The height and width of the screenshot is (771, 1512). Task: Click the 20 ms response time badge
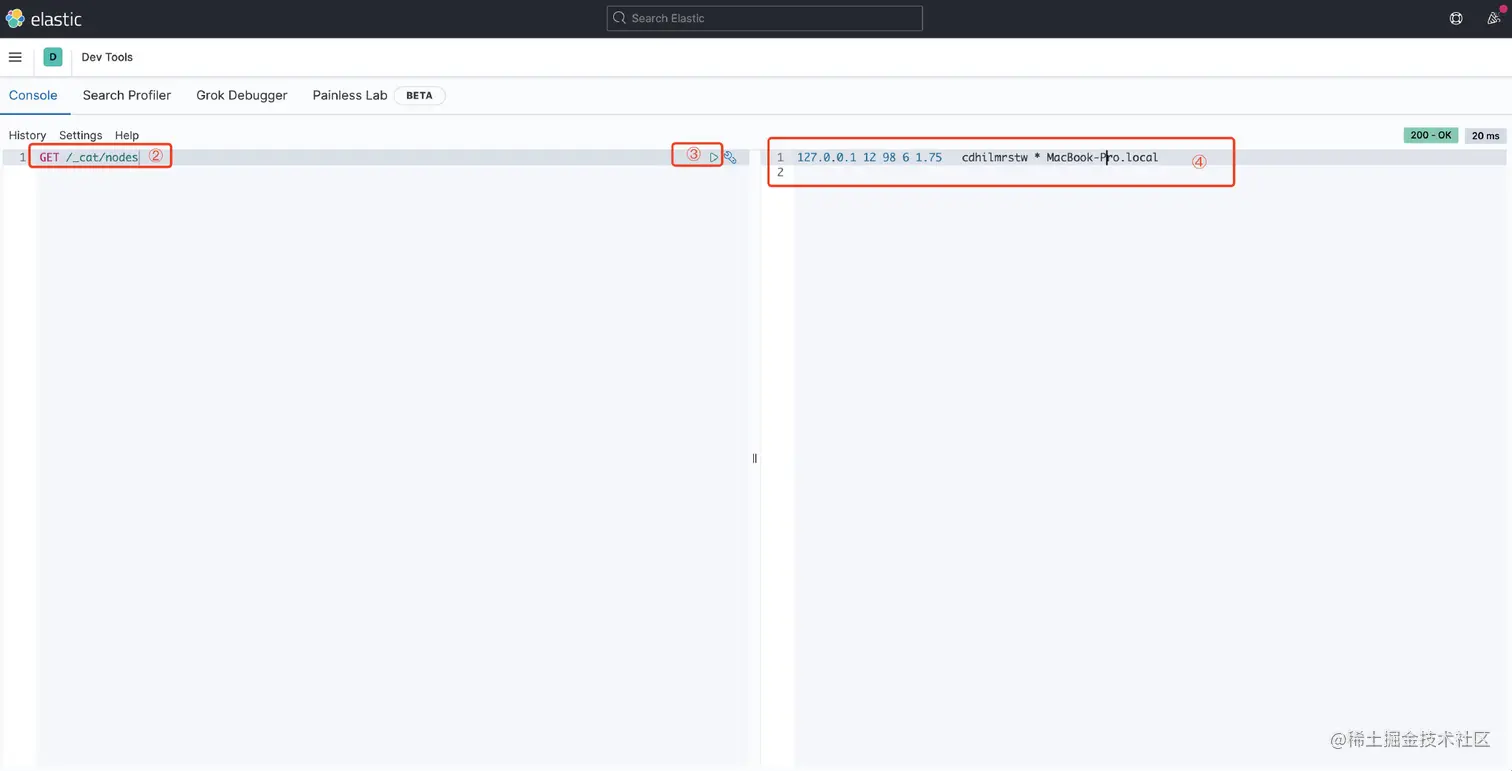click(1486, 135)
